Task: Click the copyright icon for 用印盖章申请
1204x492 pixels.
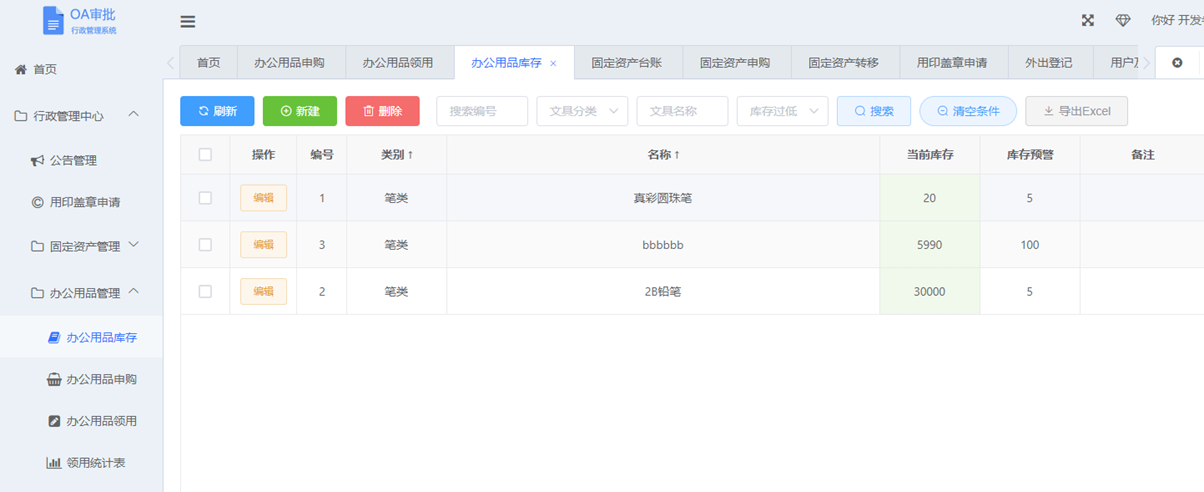Action: pyautogui.click(x=38, y=202)
